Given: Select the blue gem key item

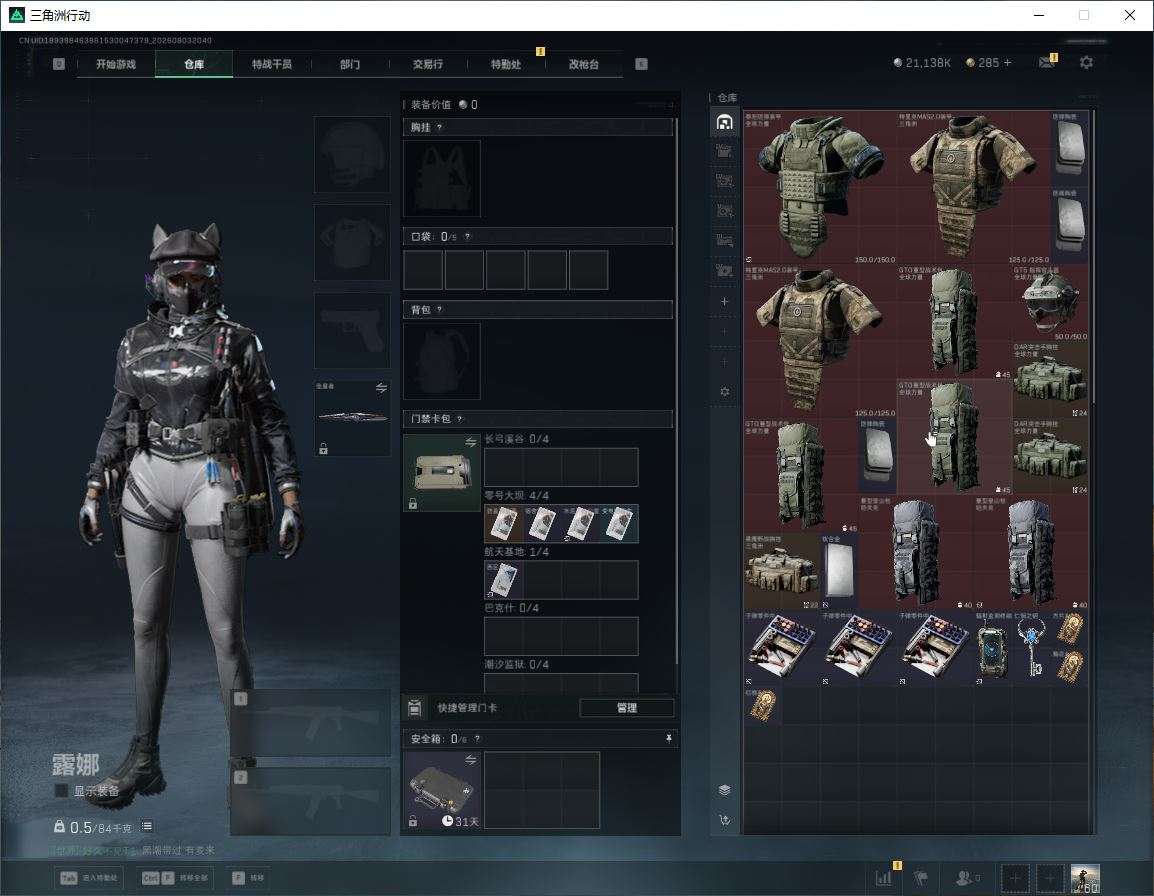Looking at the screenshot, I should click(x=1031, y=648).
